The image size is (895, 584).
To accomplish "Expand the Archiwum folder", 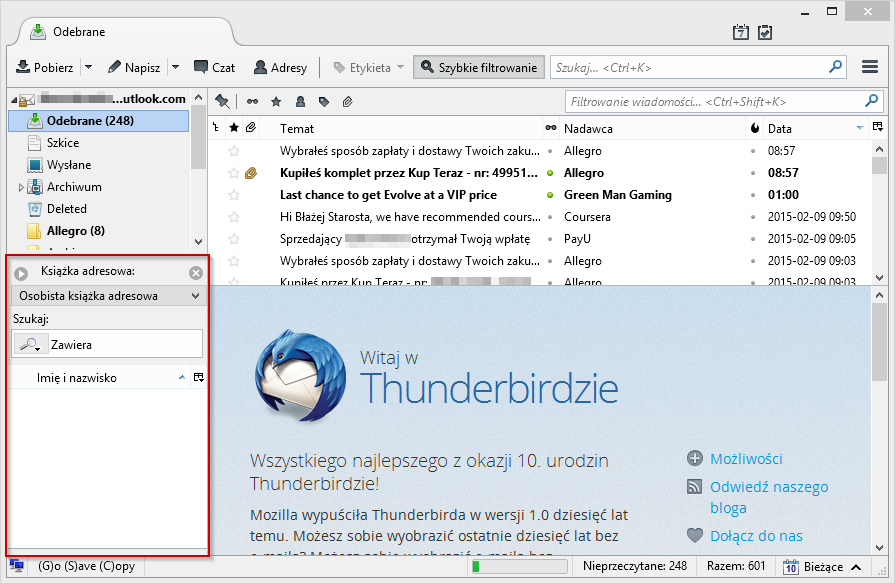I will (x=21, y=187).
